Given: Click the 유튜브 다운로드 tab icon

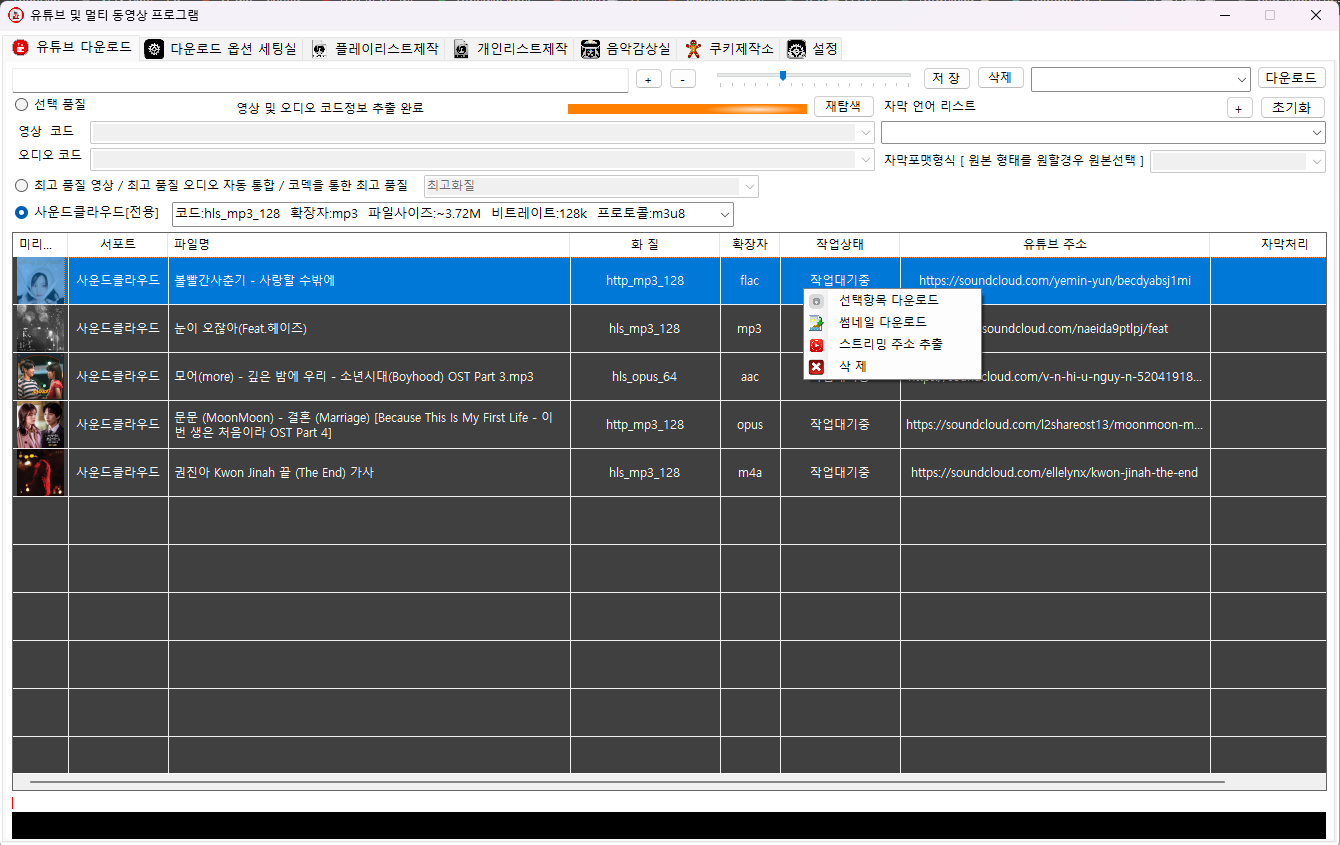Looking at the screenshot, I should (x=19, y=48).
